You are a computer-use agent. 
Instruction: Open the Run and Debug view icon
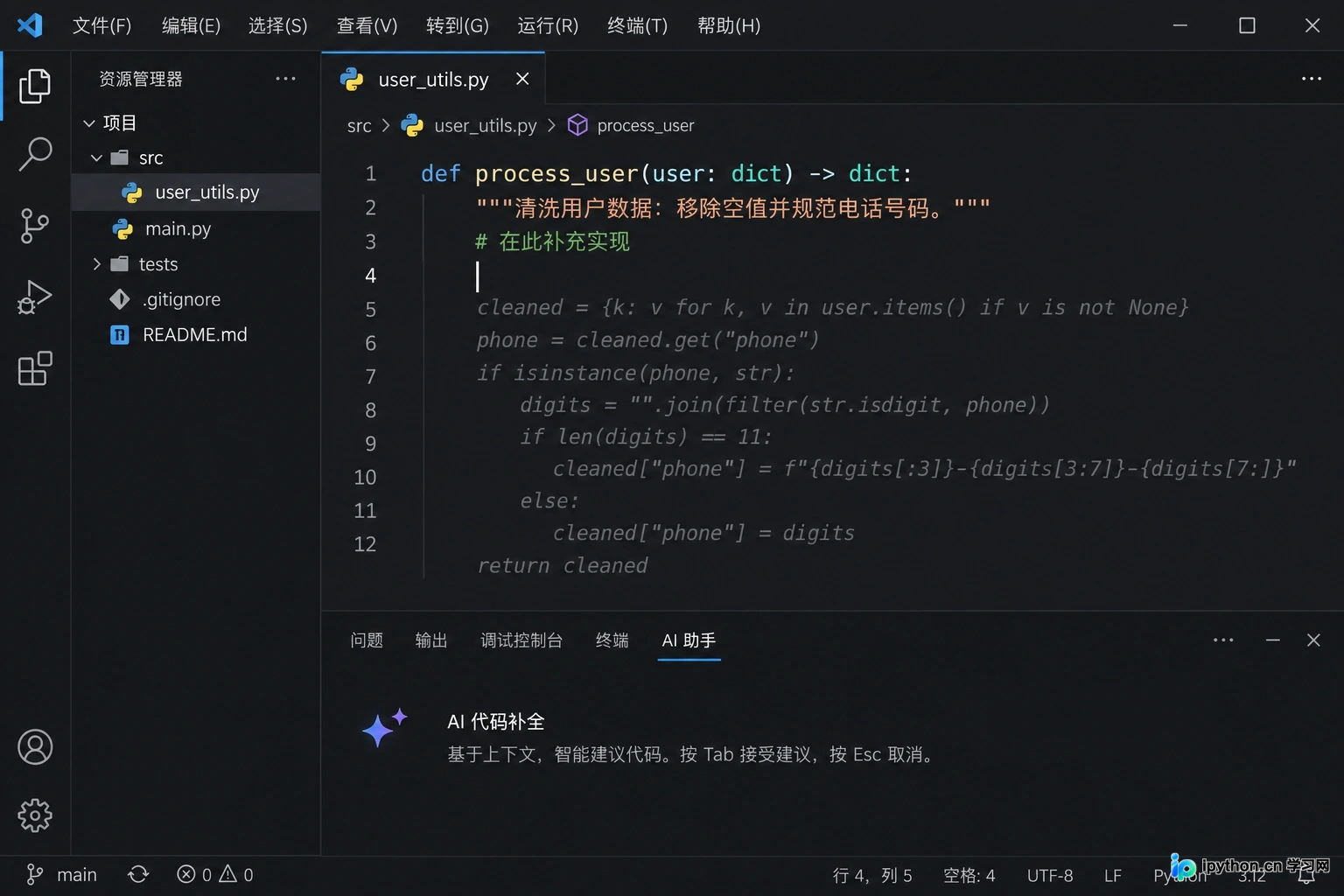coord(35,297)
